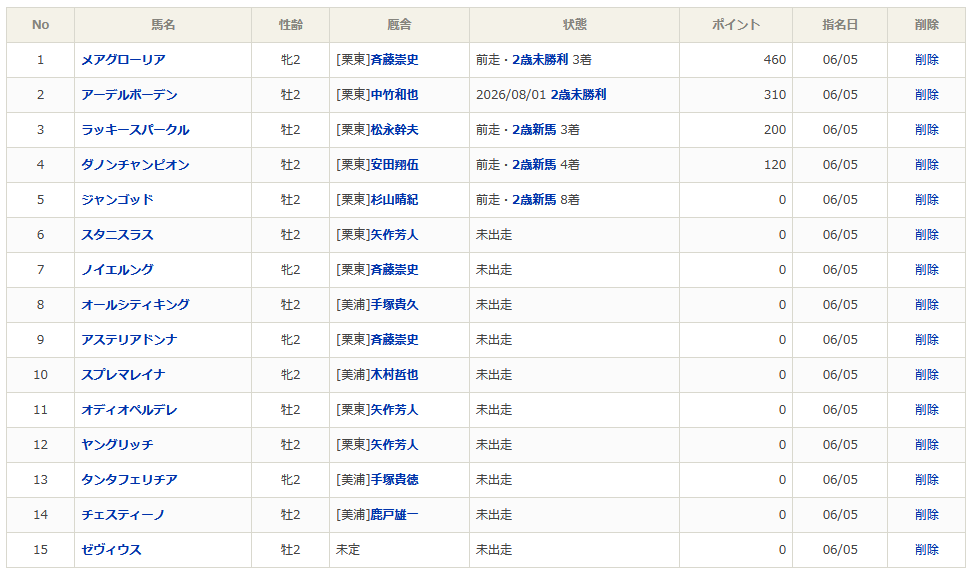Open horse タンタフェリチア link
The height and width of the screenshot is (572, 974).
[129, 479]
